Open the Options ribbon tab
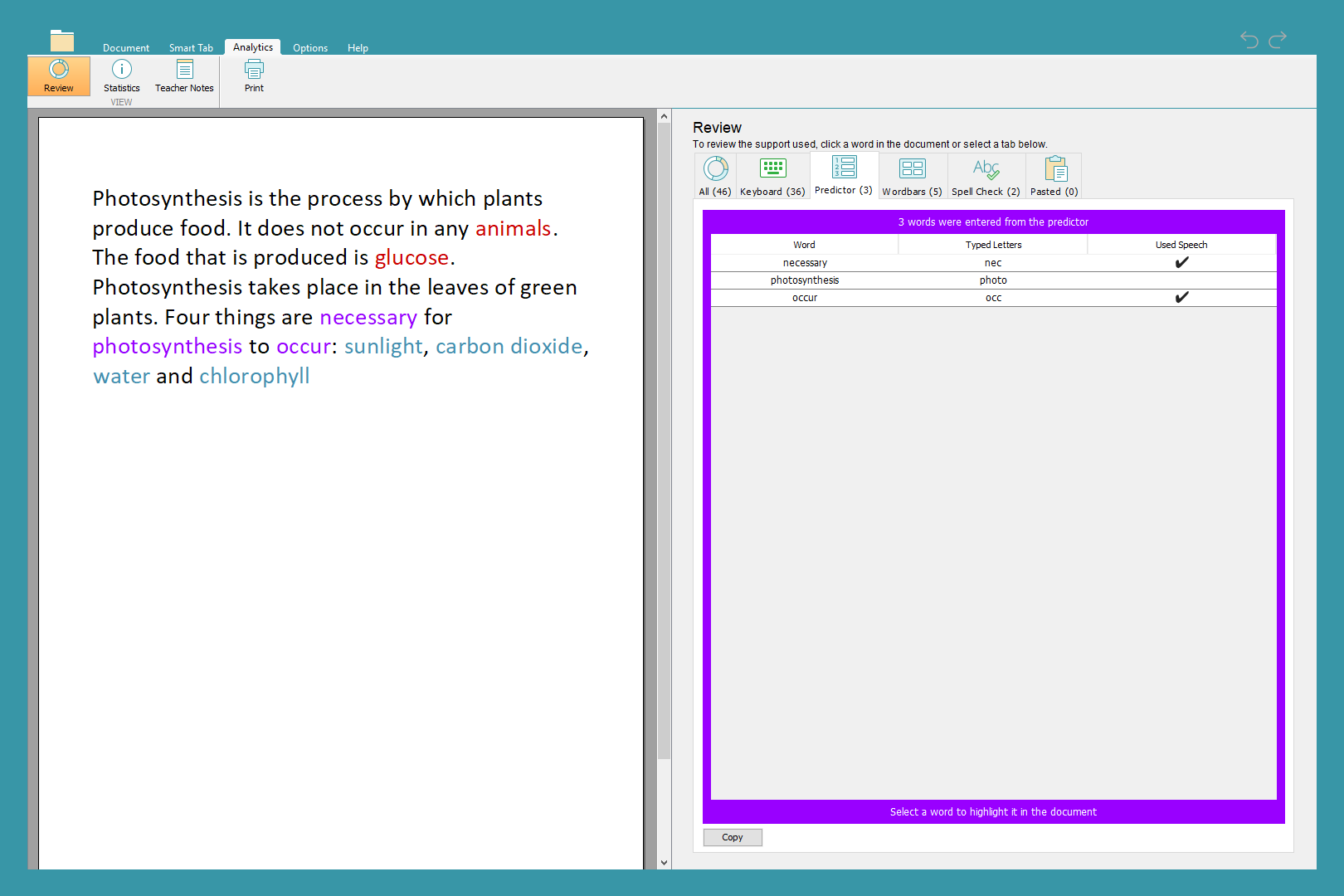Screen dimensions: 1344x896 pyautogui.click(x=310, y=48)
